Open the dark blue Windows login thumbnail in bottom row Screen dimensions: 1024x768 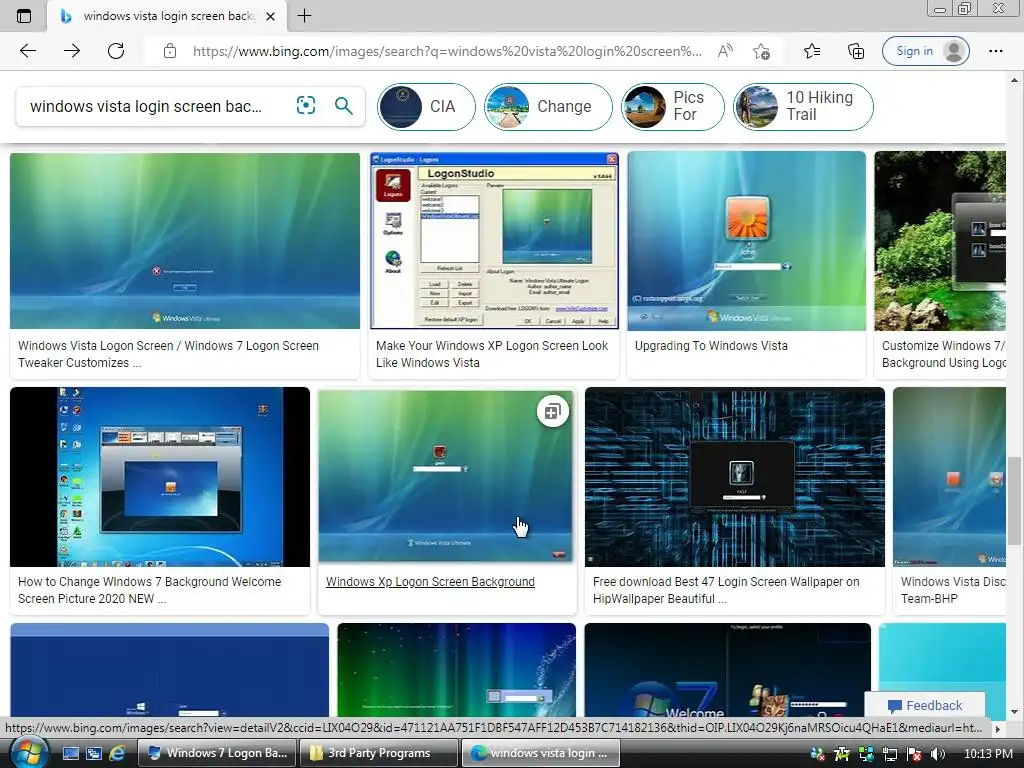(x=169, y=670)
